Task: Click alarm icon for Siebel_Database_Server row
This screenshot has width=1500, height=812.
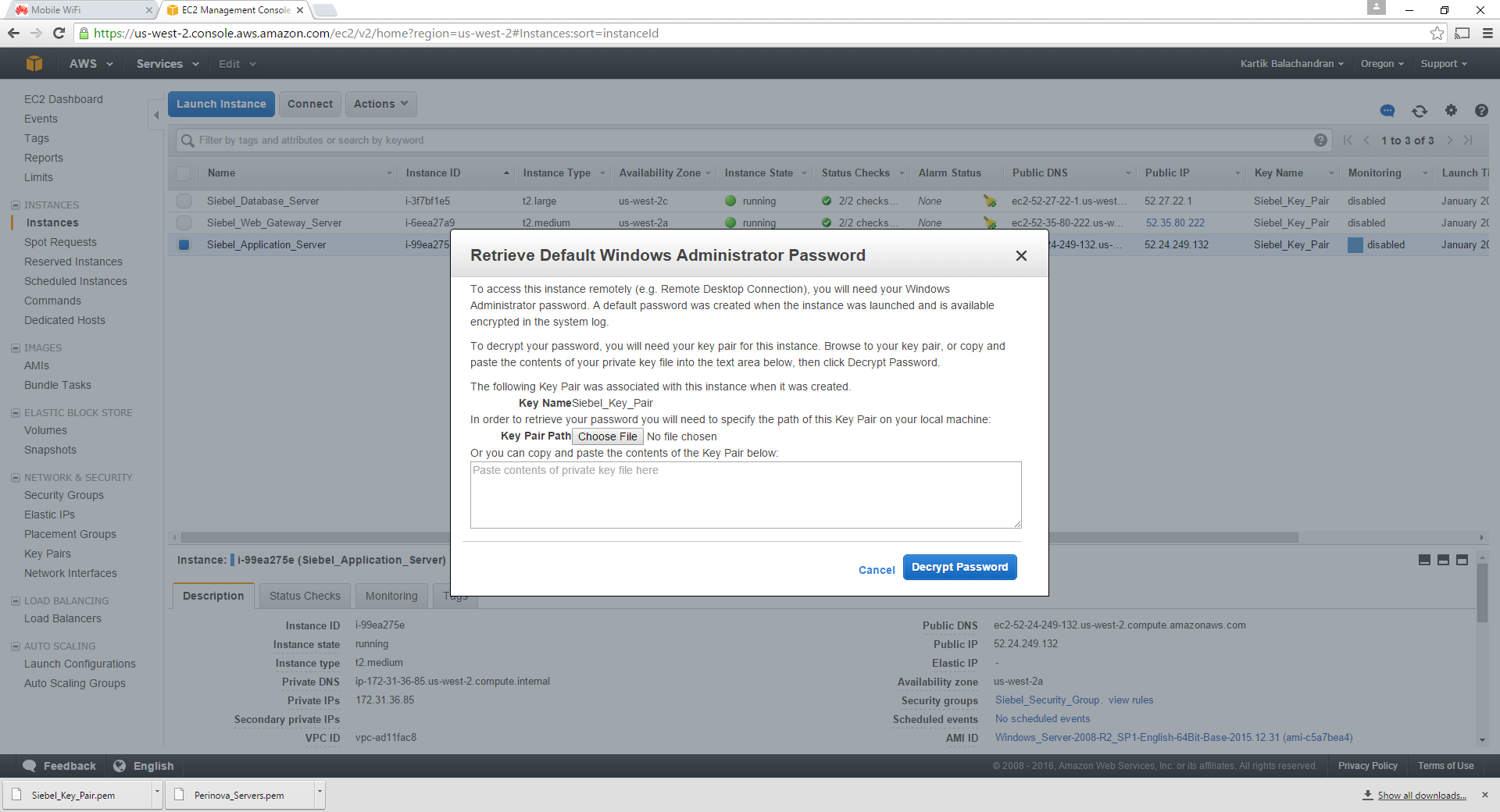Action: [989, 201]
